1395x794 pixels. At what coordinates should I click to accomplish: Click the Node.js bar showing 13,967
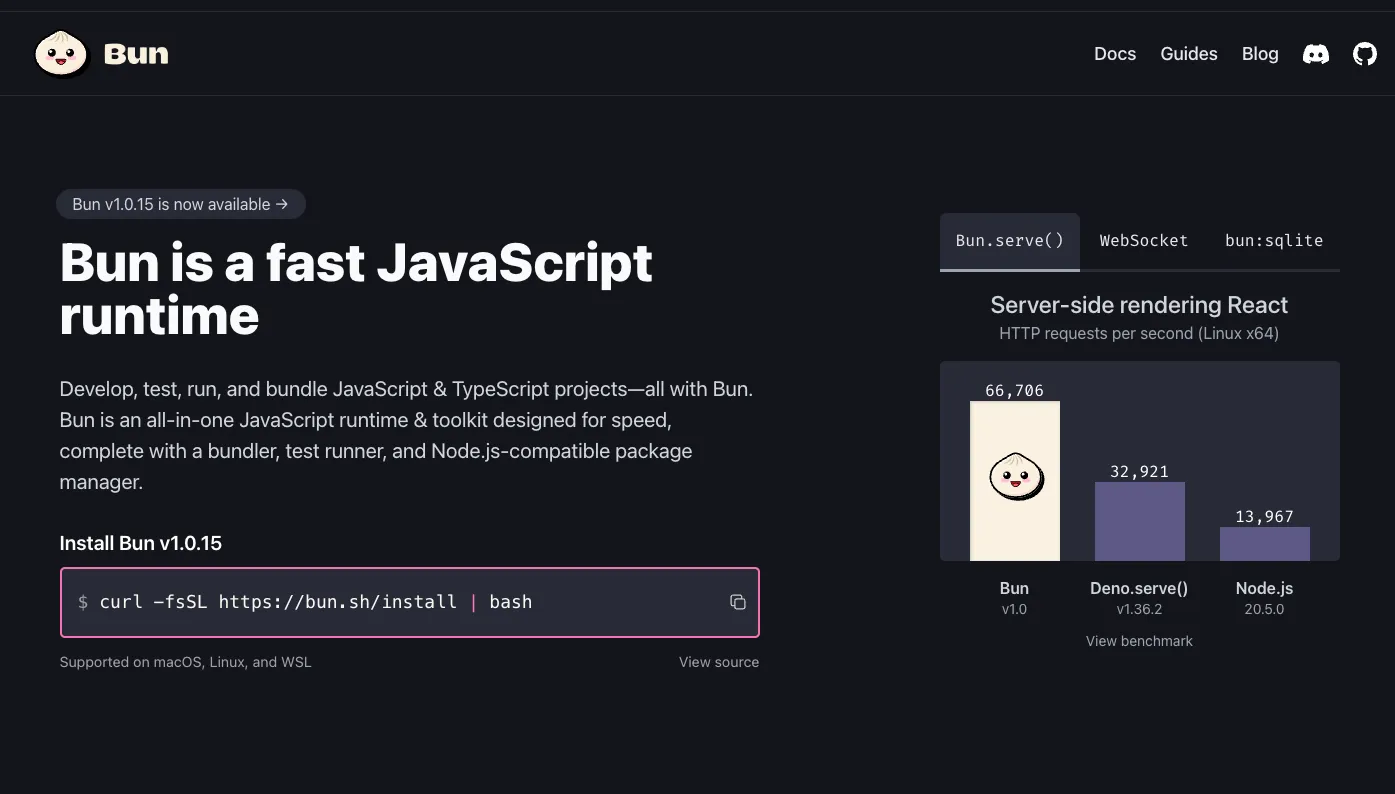tap(1264, 544)
